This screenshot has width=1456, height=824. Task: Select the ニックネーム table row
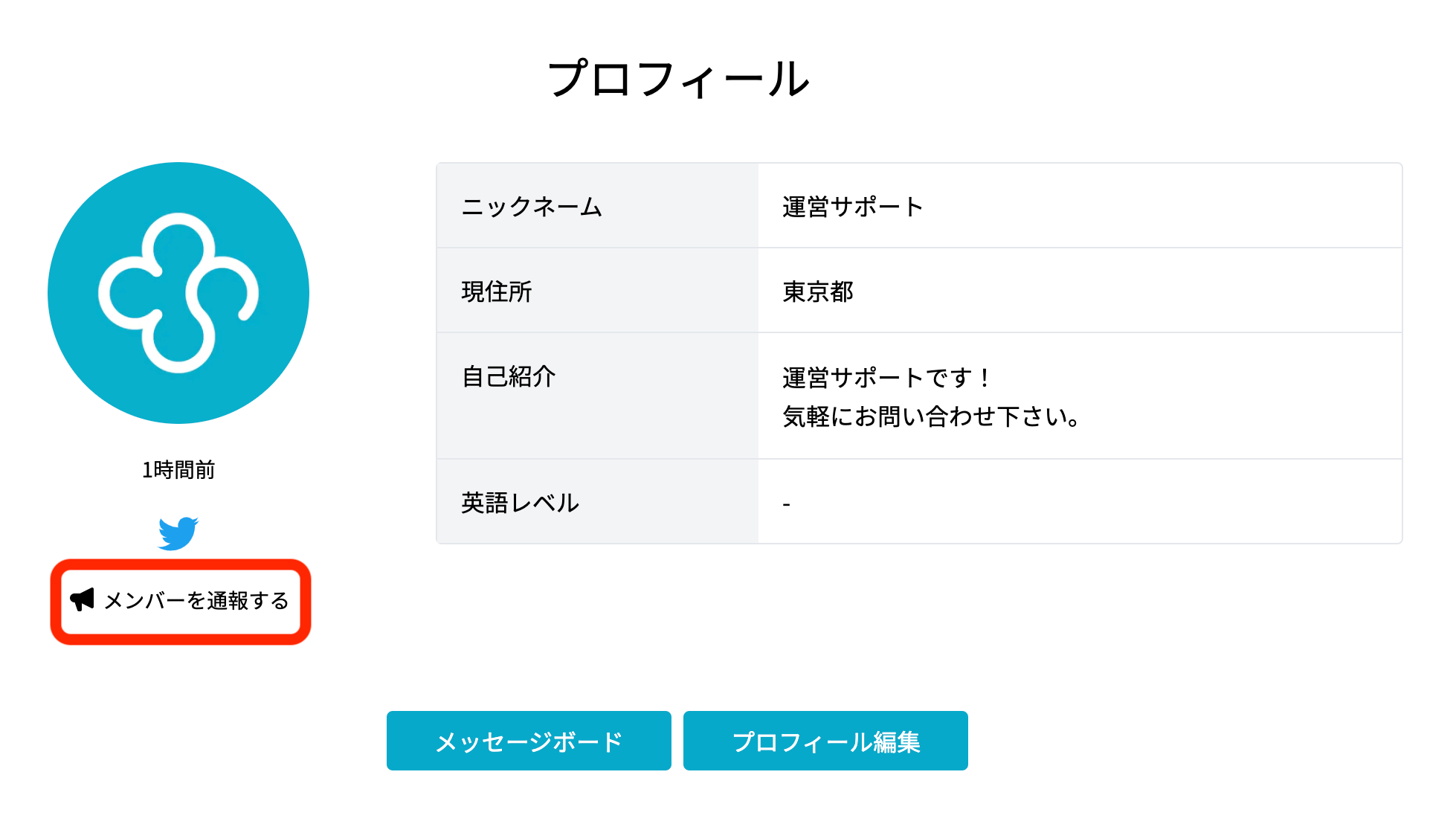tap(531, 206)
